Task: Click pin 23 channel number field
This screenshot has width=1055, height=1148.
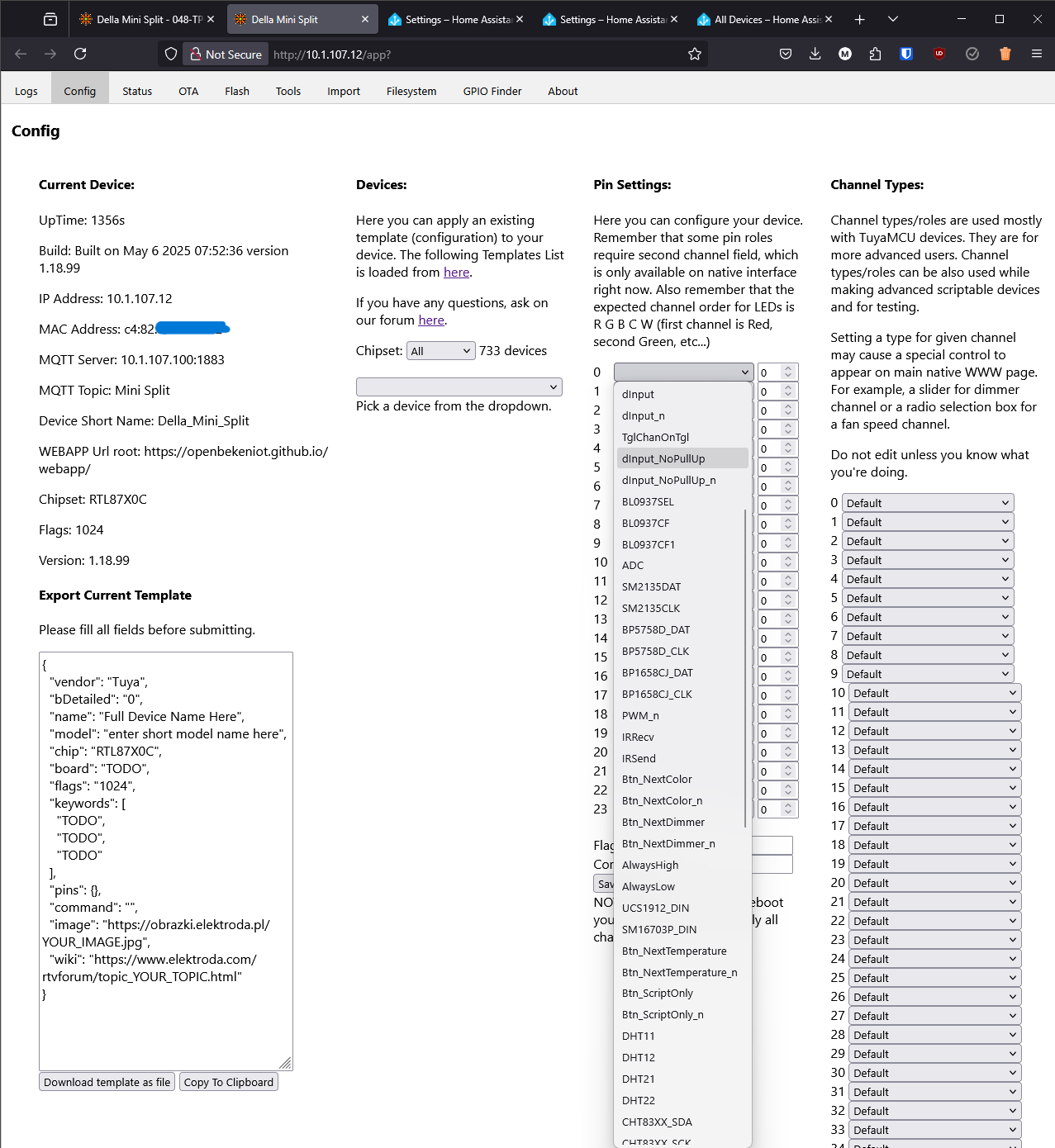Action: [x=777, y=809]
